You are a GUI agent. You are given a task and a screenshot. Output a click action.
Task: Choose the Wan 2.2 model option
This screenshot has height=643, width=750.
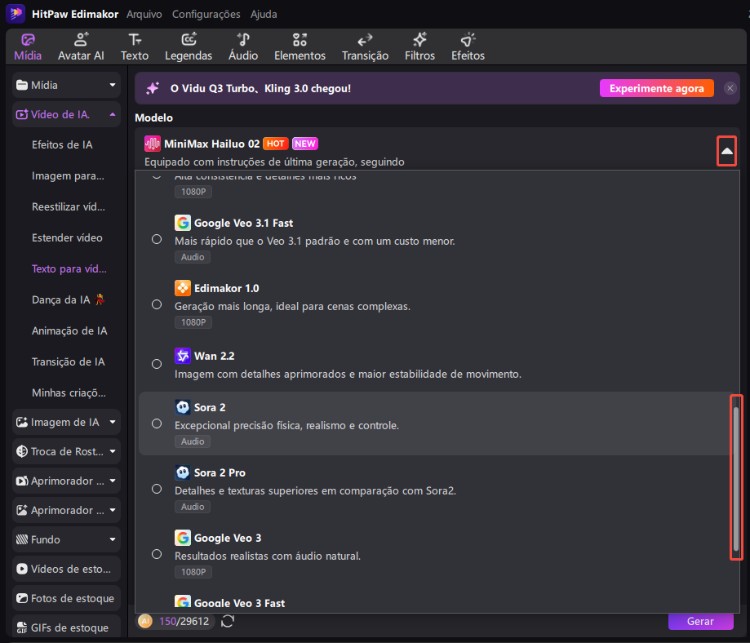tap(157, 364)
